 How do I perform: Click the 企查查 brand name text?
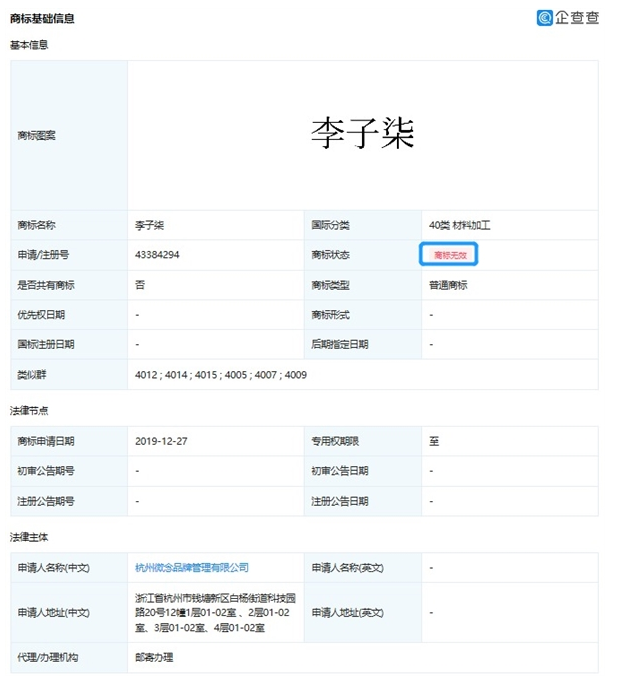[x=577, y=17]
